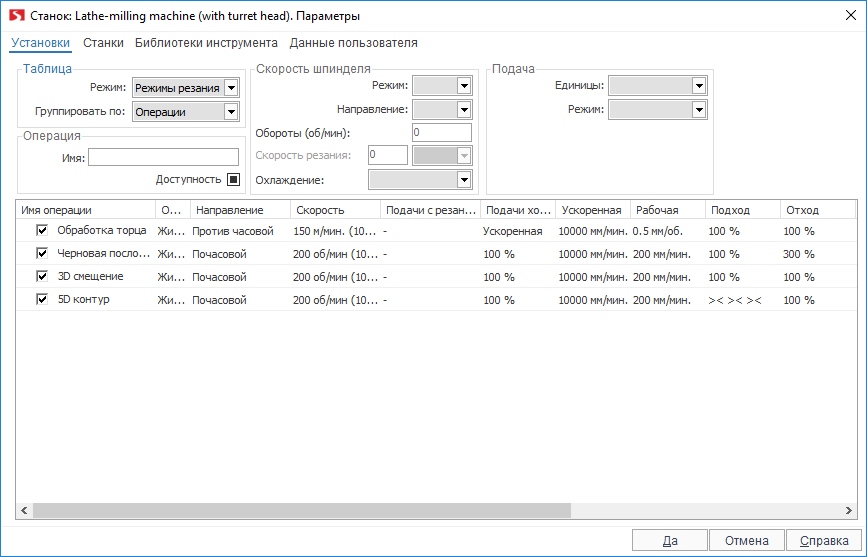Open the spindle Направление dropdown
Image resolution: width=867 pixels, height=557 pixels.
pyautogui.click(x=464, y=109)
